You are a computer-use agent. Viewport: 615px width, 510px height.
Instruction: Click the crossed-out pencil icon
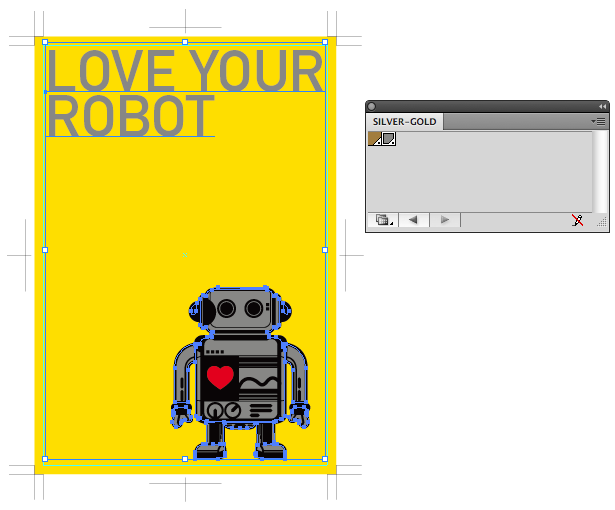(576, 220)
